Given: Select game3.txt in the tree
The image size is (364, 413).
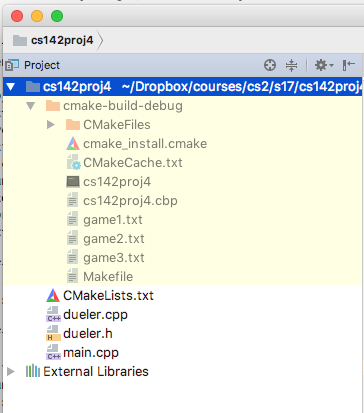Looking at the screenshot, I should 114,258.
